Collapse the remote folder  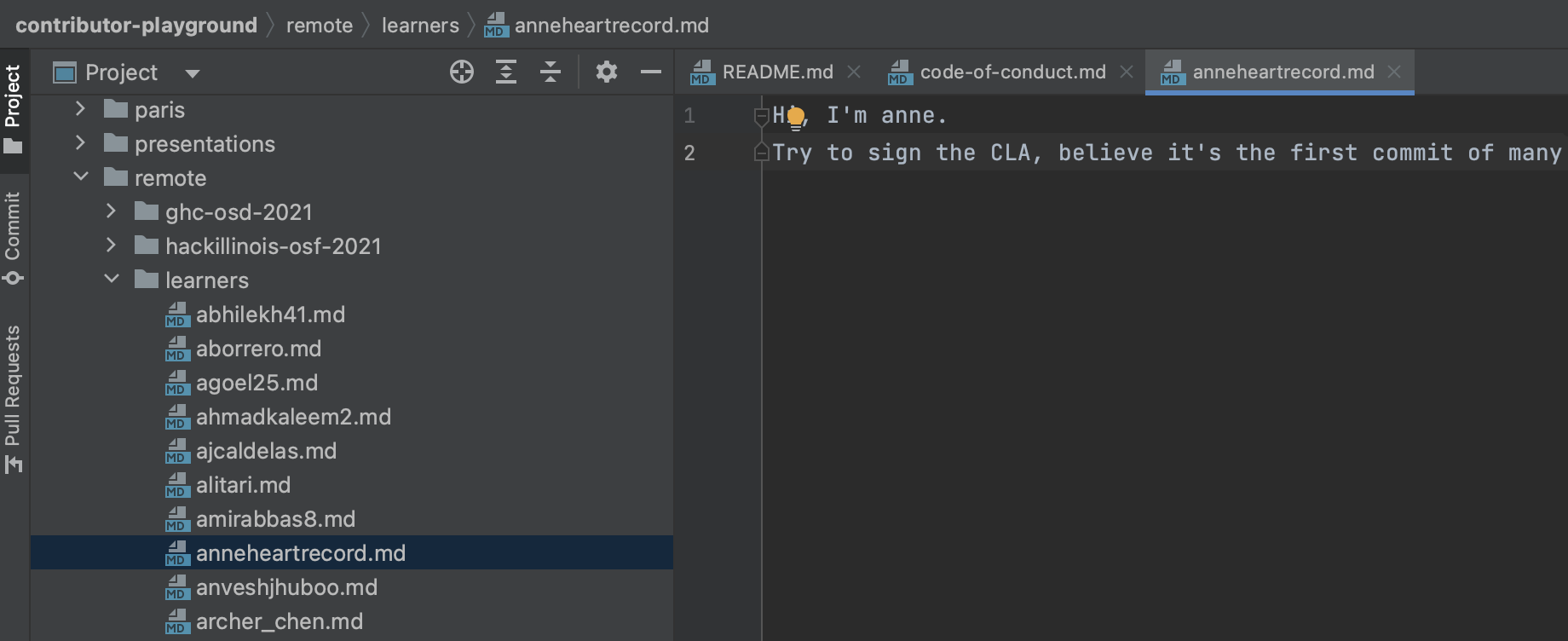[x=81, y=177]
